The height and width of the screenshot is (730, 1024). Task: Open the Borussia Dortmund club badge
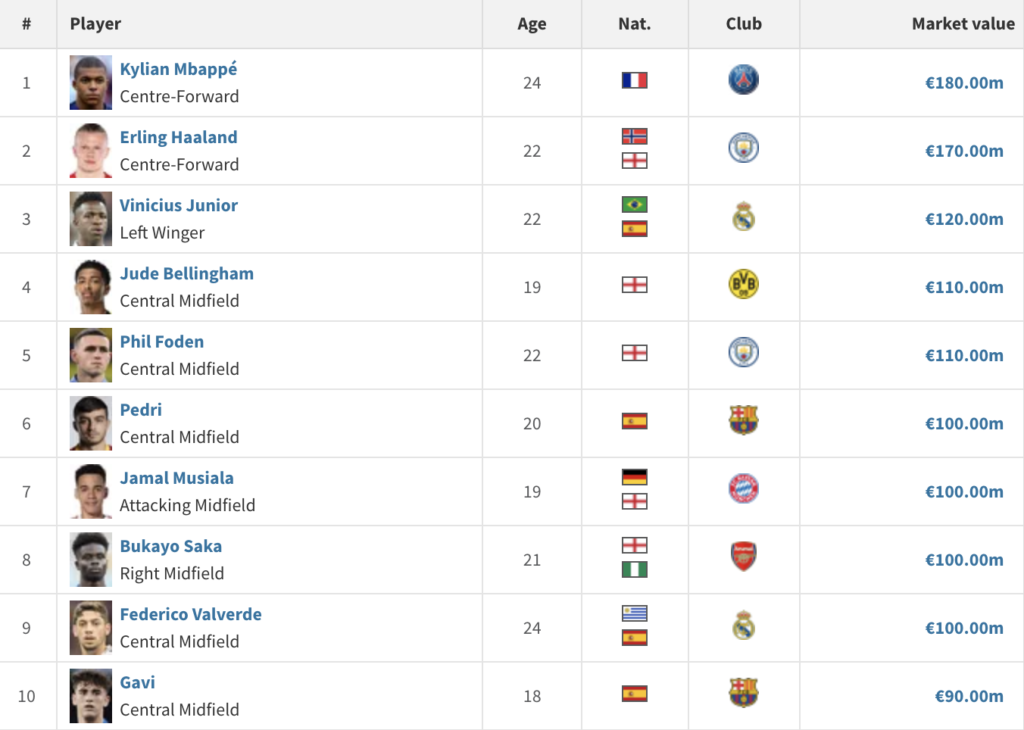click(743, 285)
